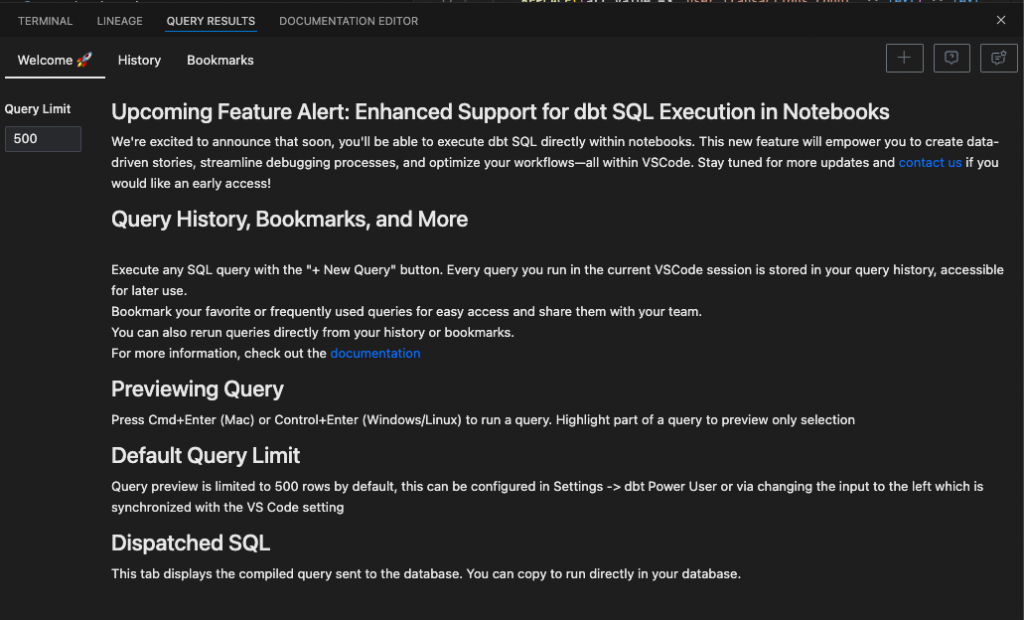1024x620 pixels.
Task: Select the QUERY RESULTS panel tab
Action: [x=210, y=21]
